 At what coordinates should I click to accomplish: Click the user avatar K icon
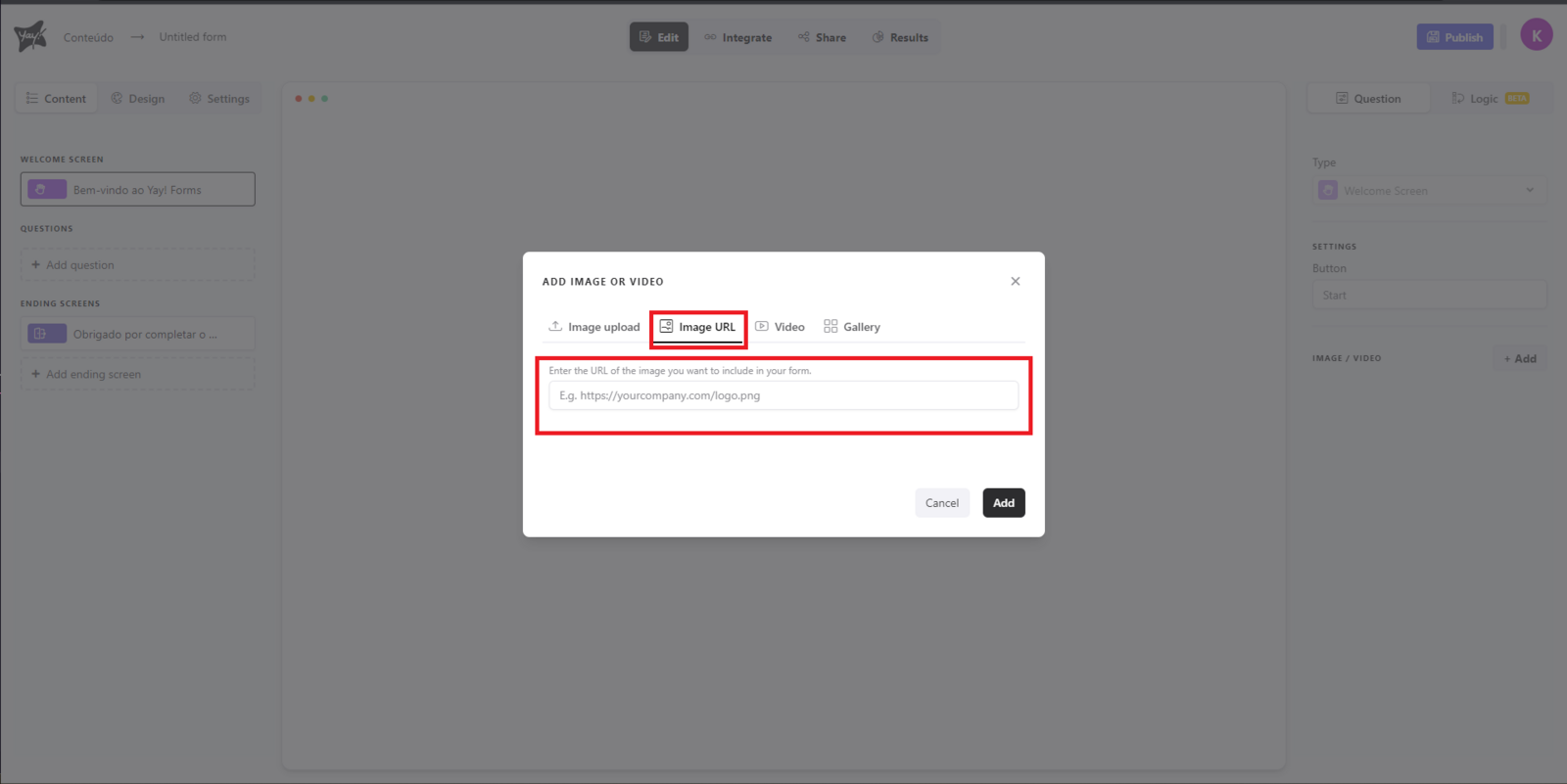click(1536, 35)
